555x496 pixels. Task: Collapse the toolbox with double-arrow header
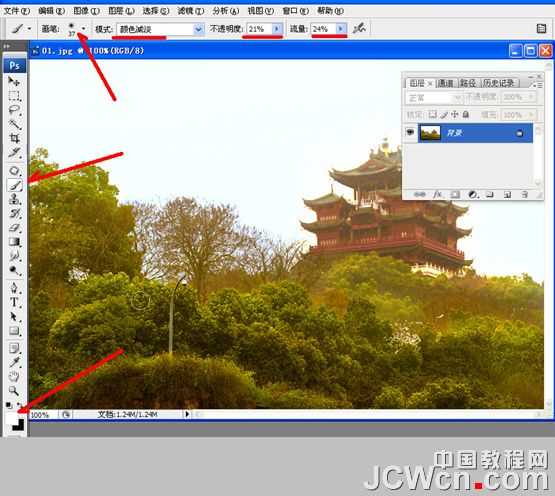point(7,46)
